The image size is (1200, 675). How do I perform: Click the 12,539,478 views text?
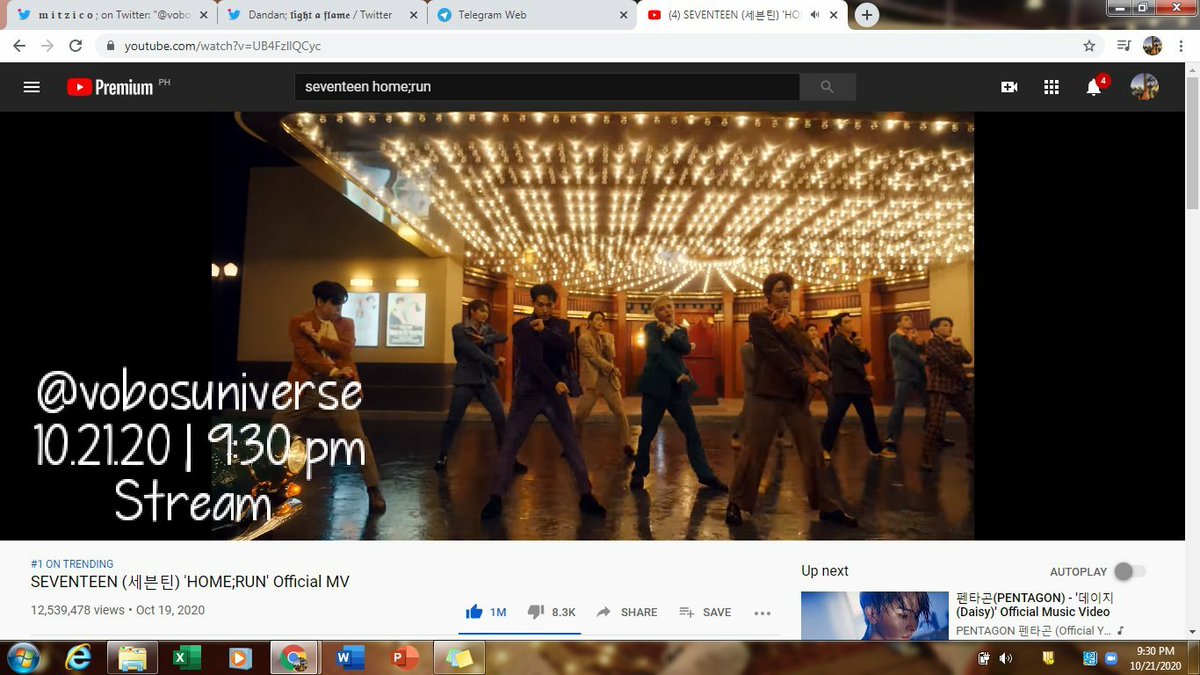pos(78,610)
